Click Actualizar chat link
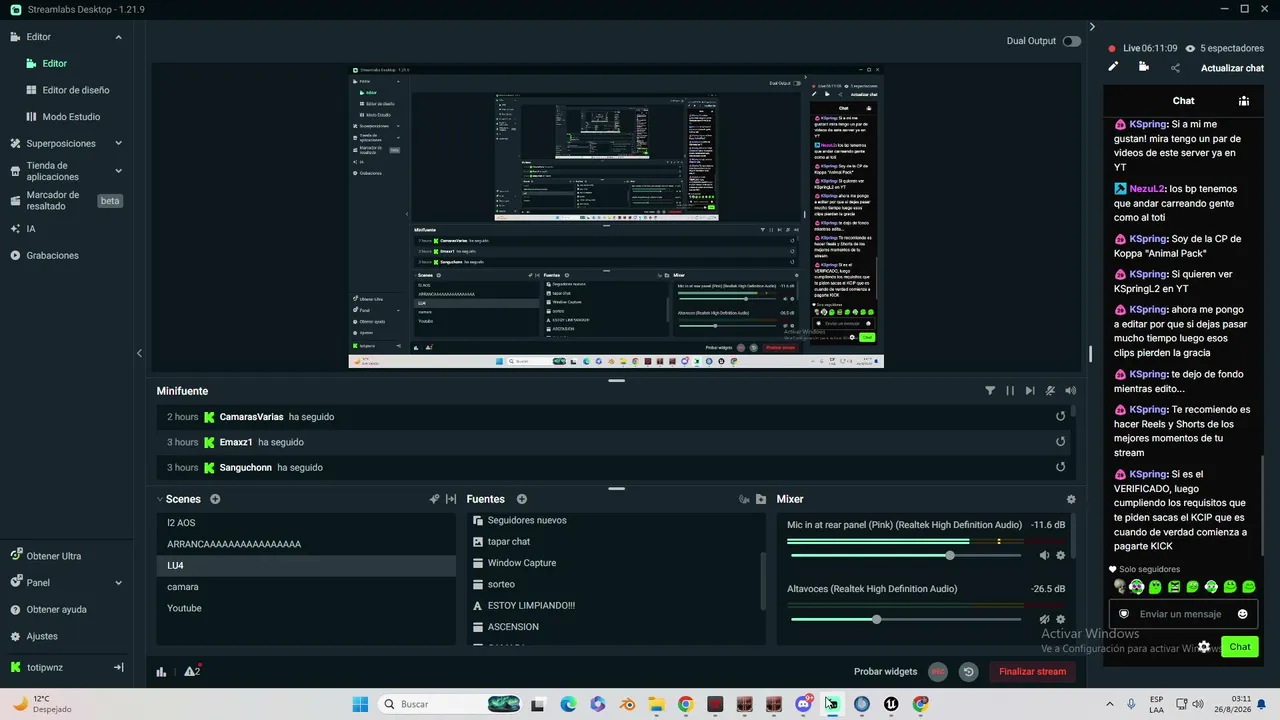The image size is (1280, 720). pos(1232,68)
